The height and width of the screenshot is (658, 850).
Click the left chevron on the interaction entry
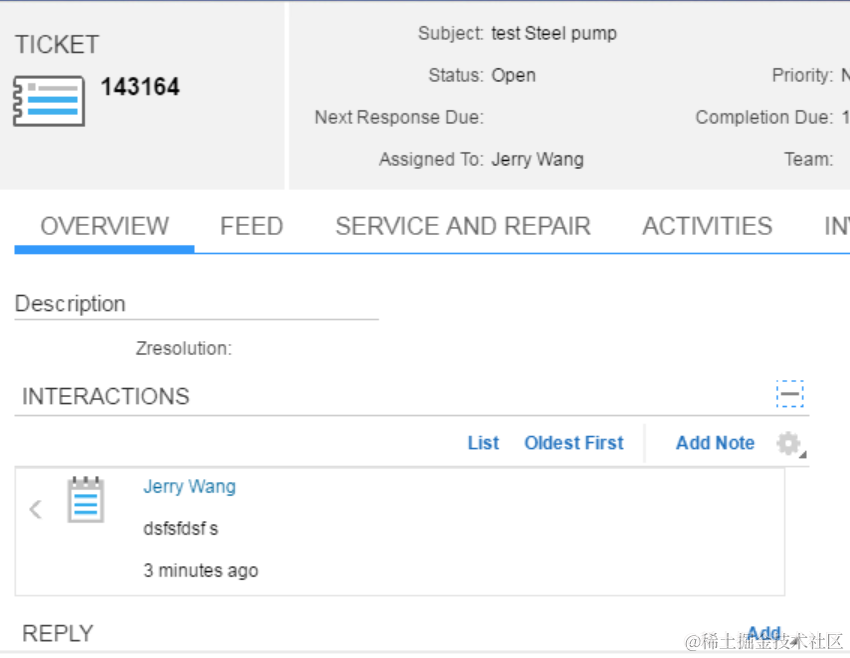[36, 509]
